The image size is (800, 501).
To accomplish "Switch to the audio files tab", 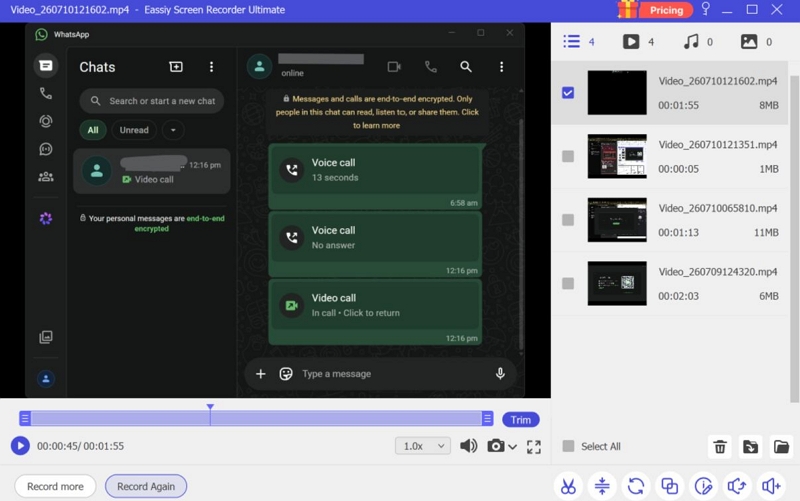I will 690,41.
